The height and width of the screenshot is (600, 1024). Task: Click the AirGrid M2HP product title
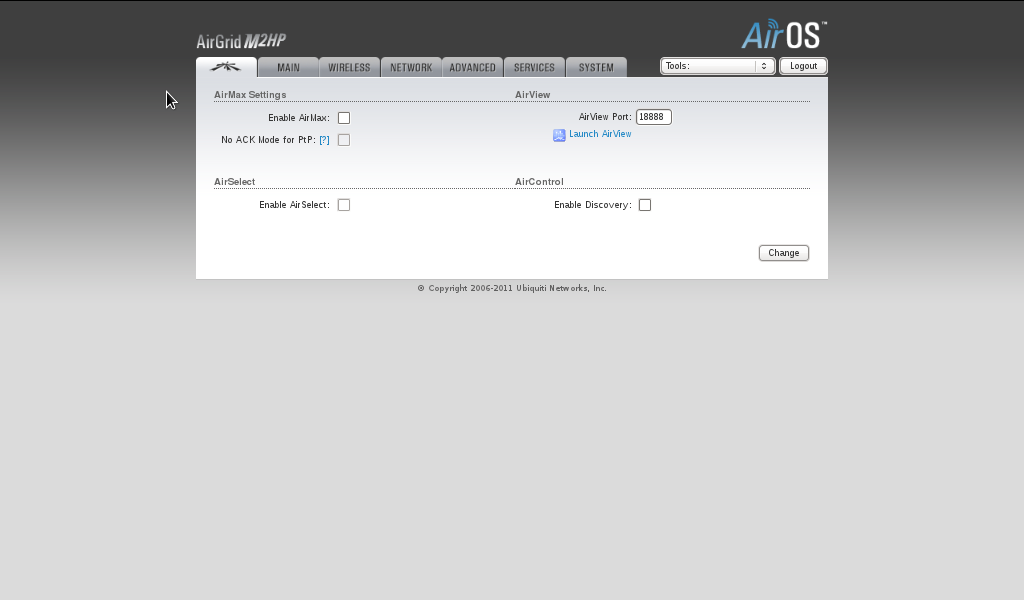click(241, 41)
